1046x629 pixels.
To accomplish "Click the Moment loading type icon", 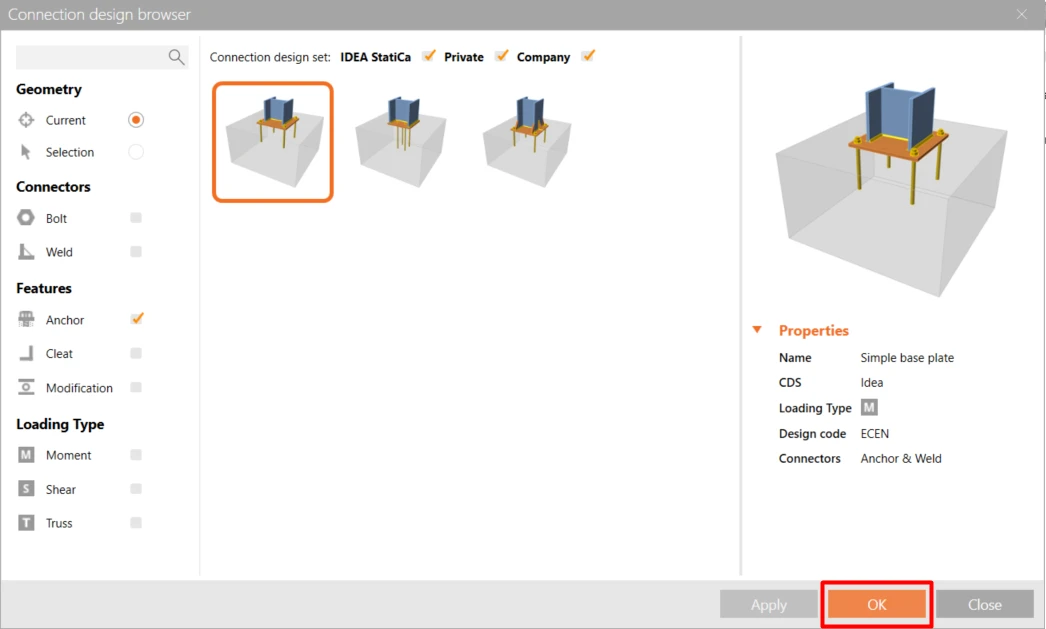I will (x=26, y=455).
